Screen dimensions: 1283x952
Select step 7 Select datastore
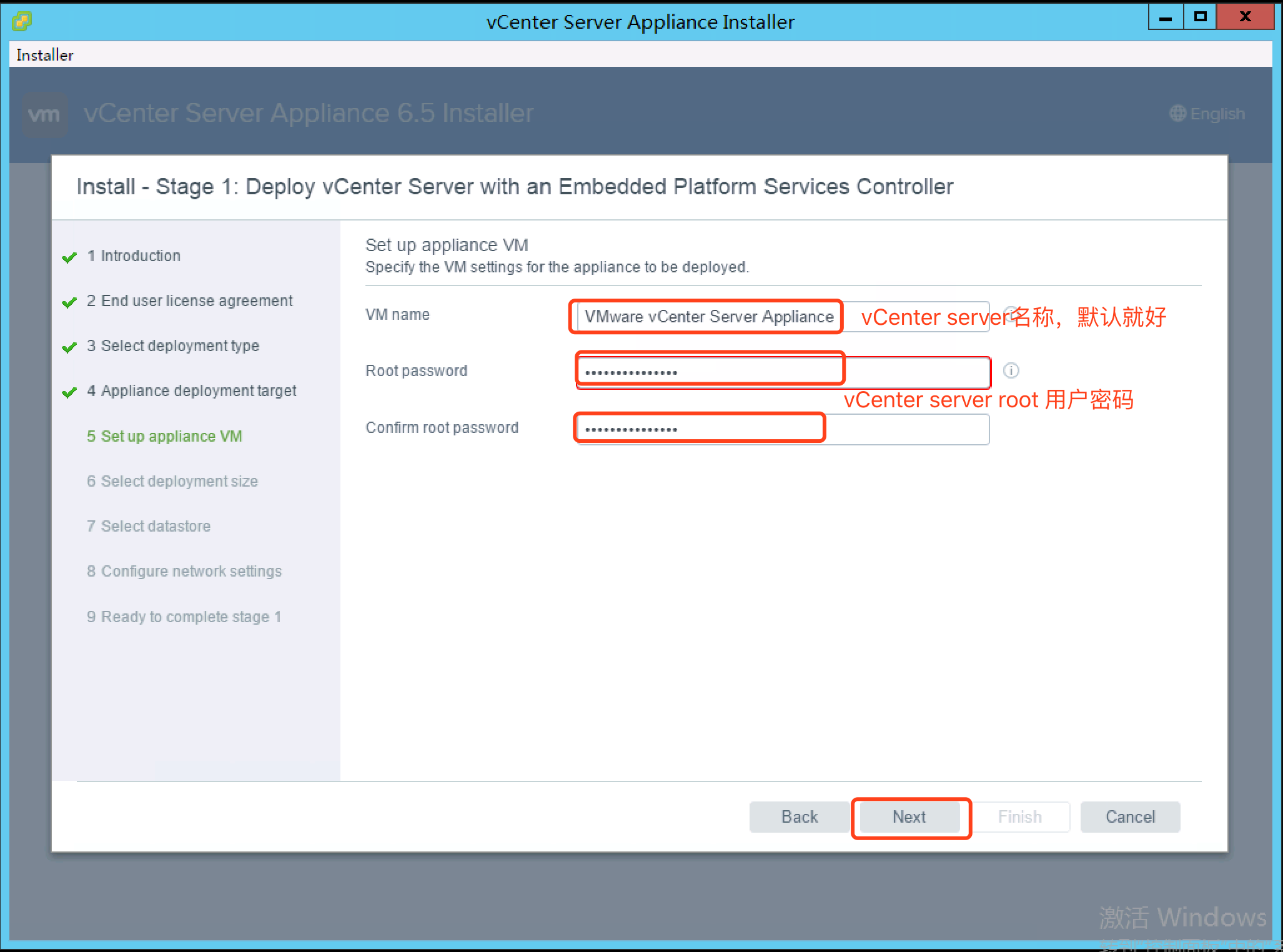[x=149, y=526]
